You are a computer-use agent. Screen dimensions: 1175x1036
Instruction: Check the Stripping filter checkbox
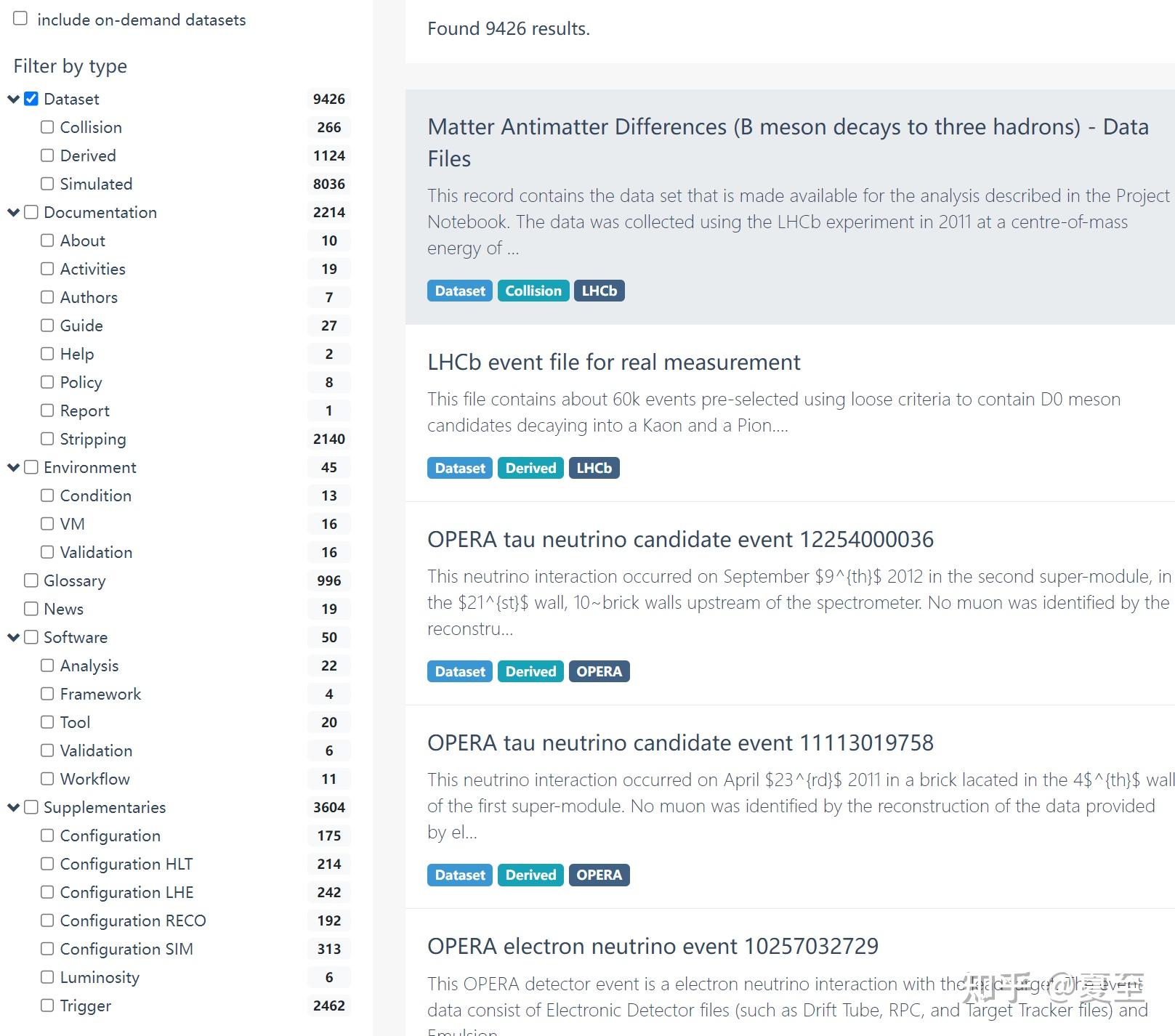pyautogui.click(x=47, y=439)
